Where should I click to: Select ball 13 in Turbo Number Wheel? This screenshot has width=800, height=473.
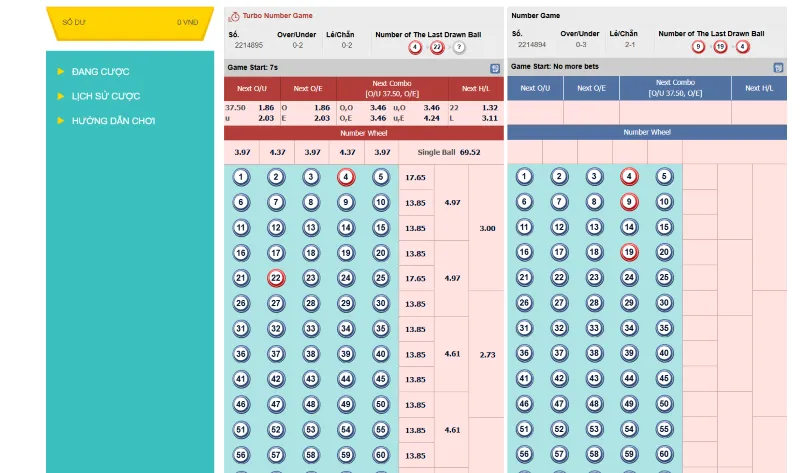click(311, 228)
